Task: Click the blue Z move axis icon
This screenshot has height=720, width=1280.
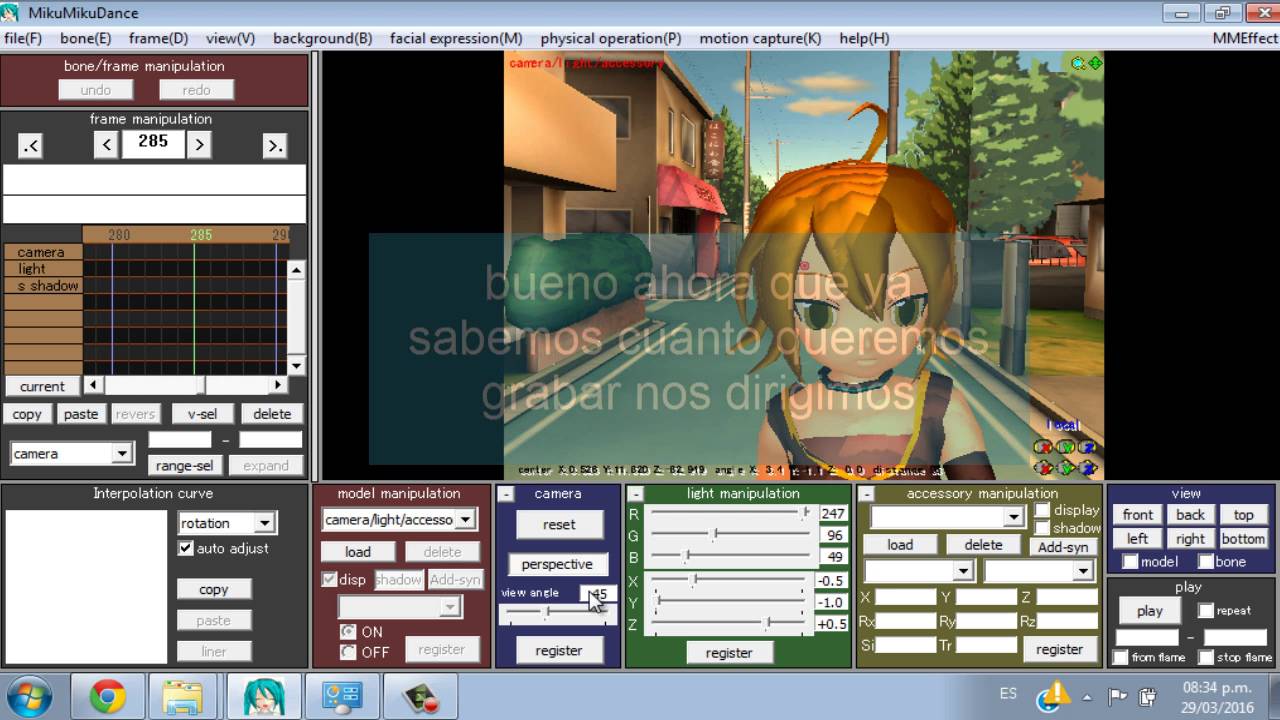Action: point(1087,467)
